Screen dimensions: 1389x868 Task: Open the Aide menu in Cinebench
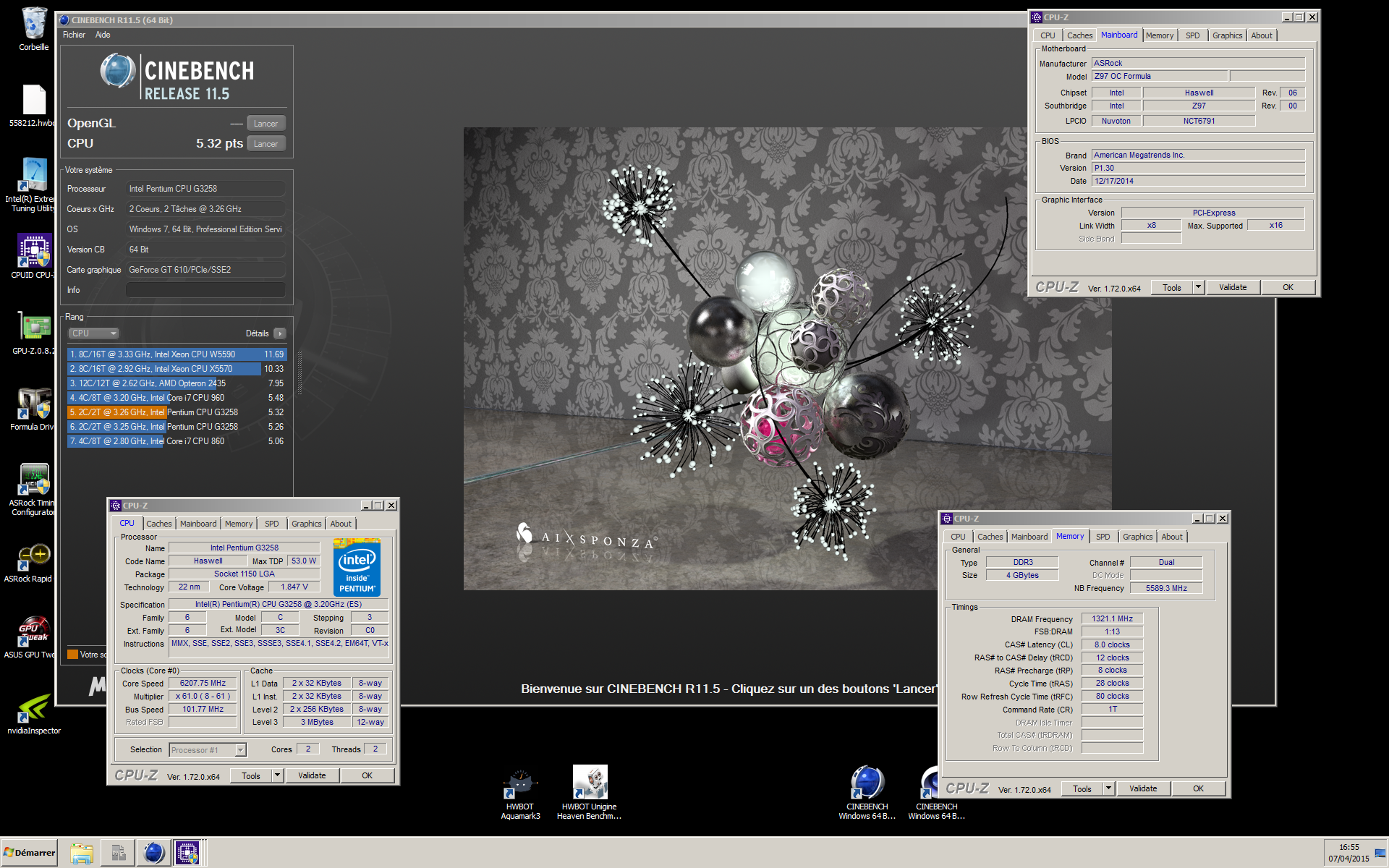(103, 35)
